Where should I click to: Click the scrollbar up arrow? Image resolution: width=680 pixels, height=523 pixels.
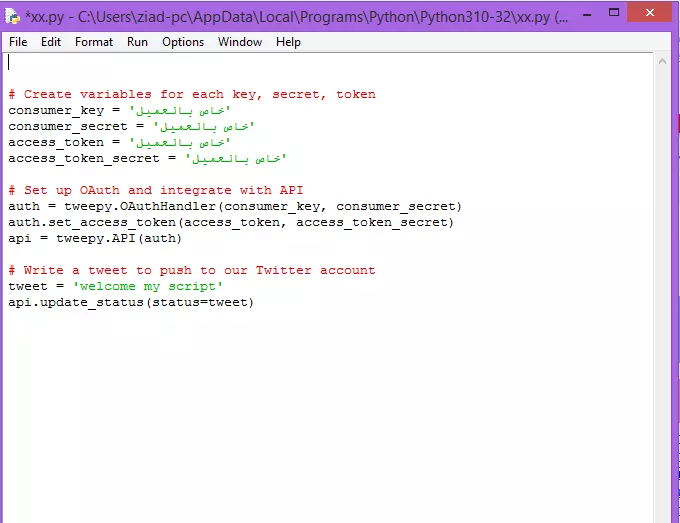(662, 62)
